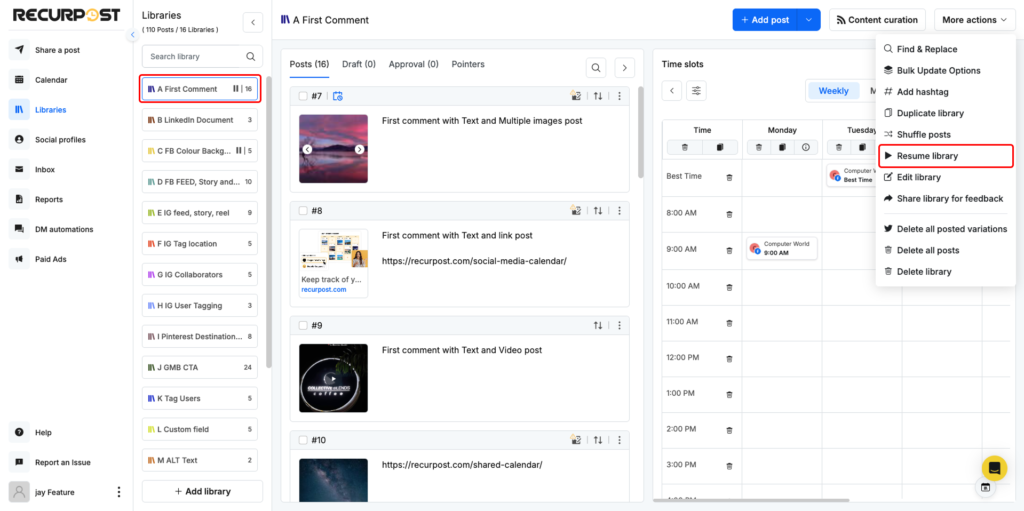Collapse the Libraries panel with chevron
Screen dimensions: 1024x511
pyautogui.click(x=253, y=22)
